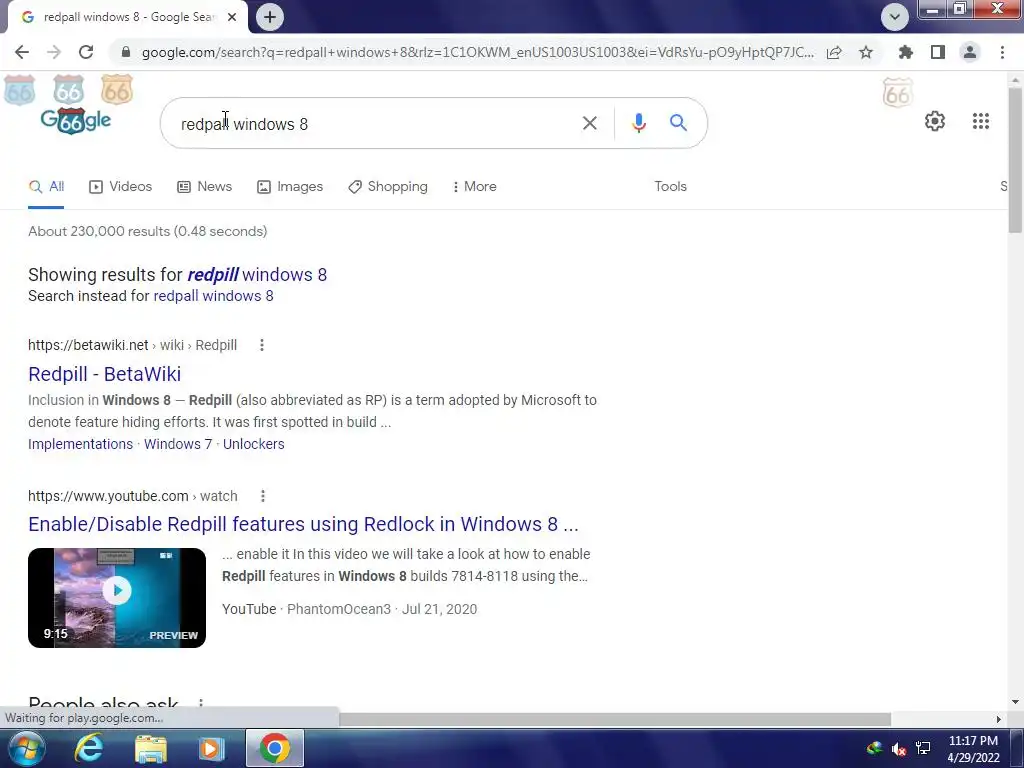This screenshot has height=768, width=1024.
Task: Select the All results tab
Action: click(x=46, y=187)
